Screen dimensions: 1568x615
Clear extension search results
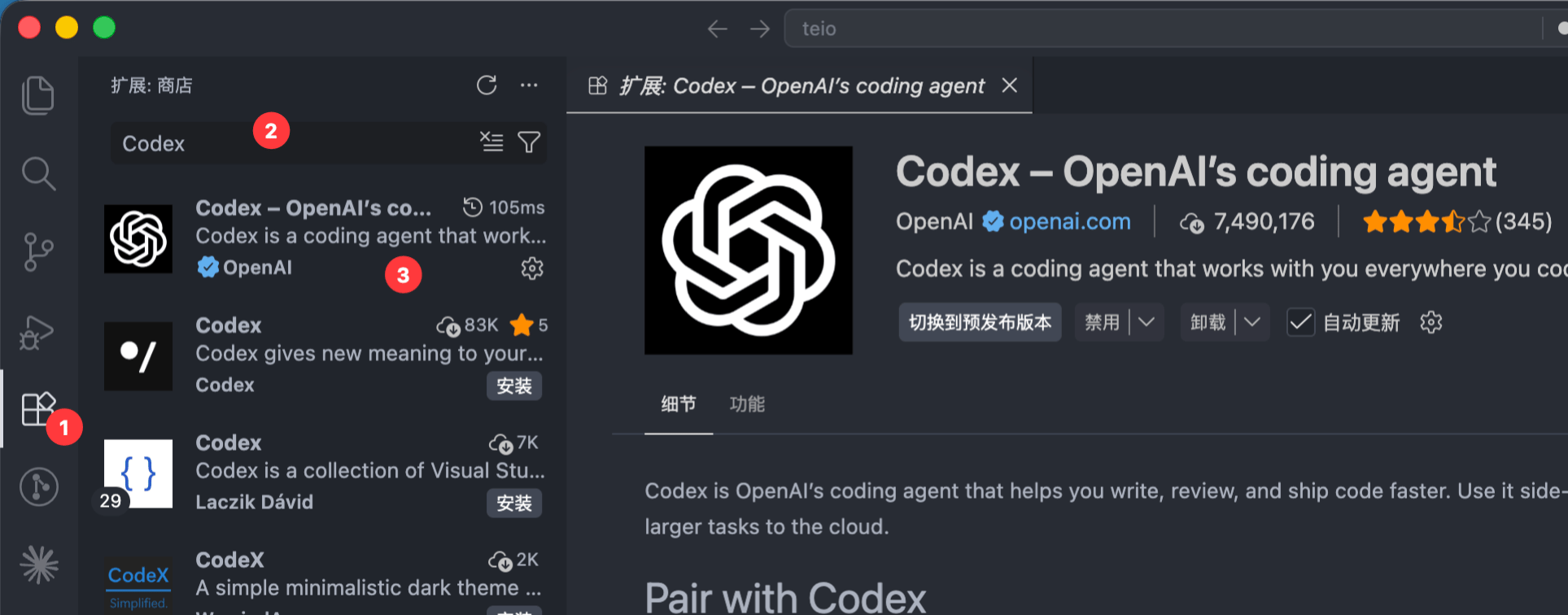tap(491, 142)
